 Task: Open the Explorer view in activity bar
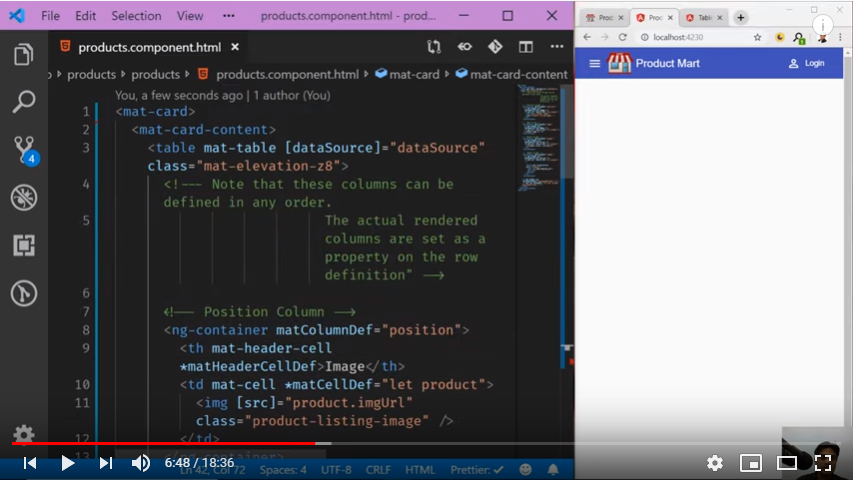(x=23, y=55)
